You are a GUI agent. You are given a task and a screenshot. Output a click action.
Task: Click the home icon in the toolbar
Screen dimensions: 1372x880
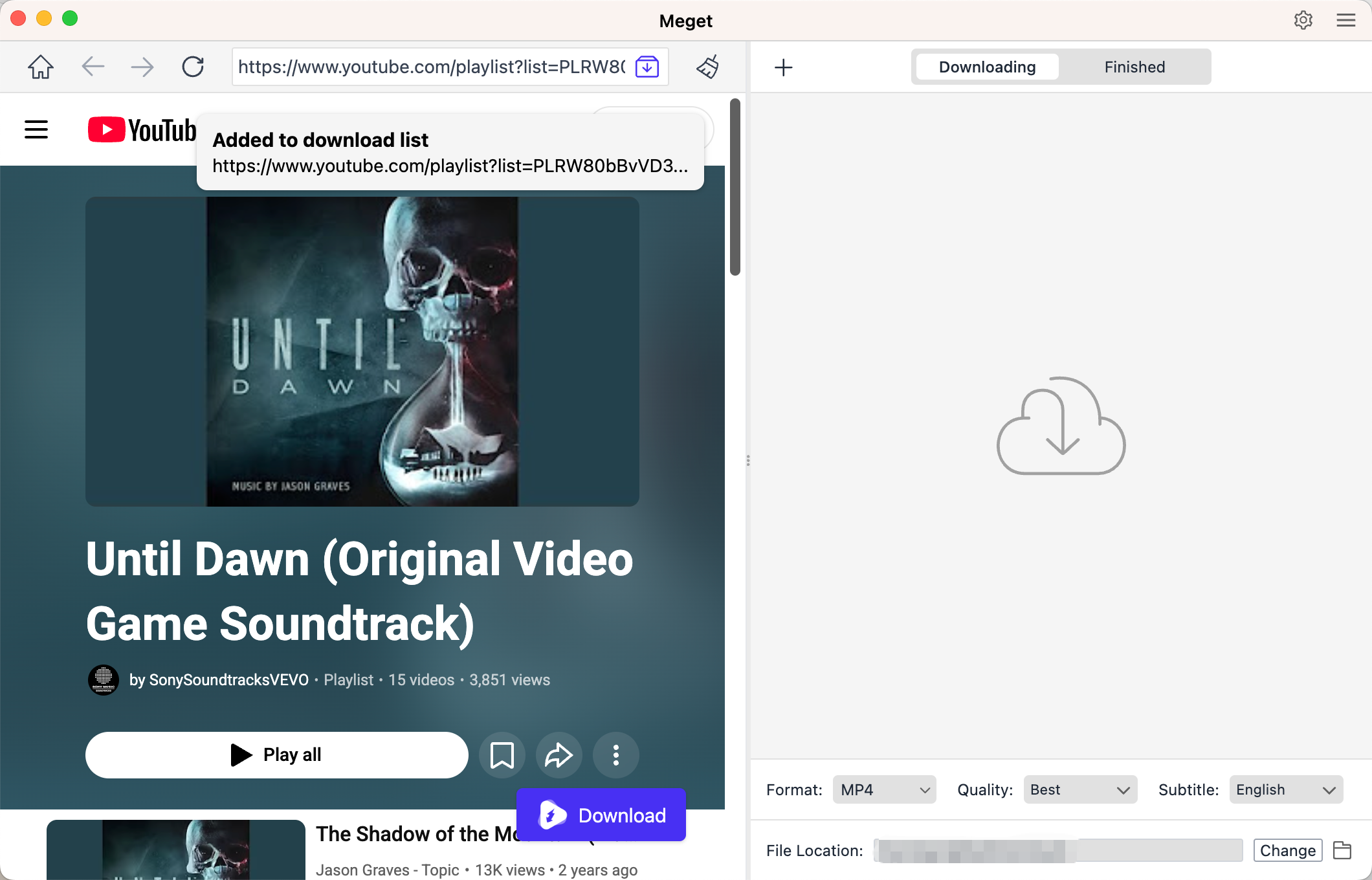coord(40,67)
